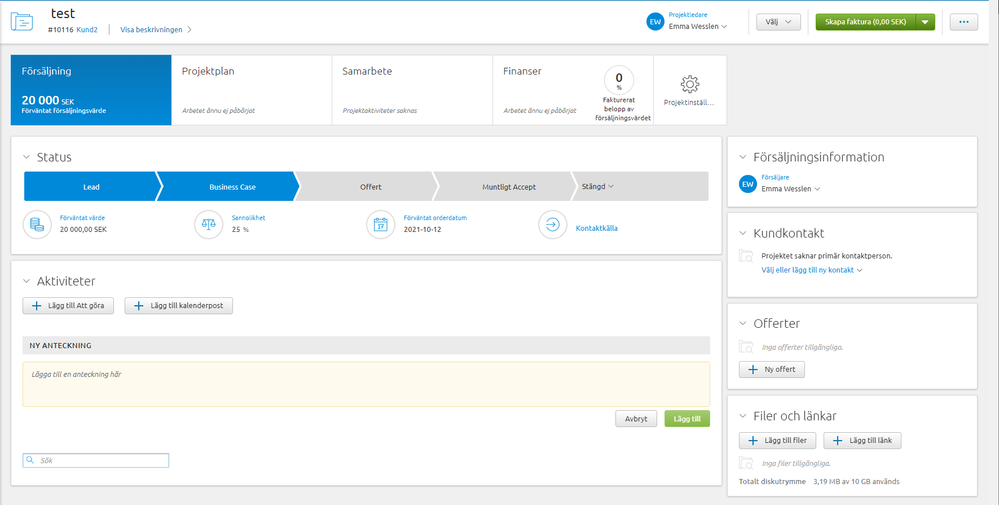Collapse the Aktiviteter section

pyautogui.click(x=26, y=281)
